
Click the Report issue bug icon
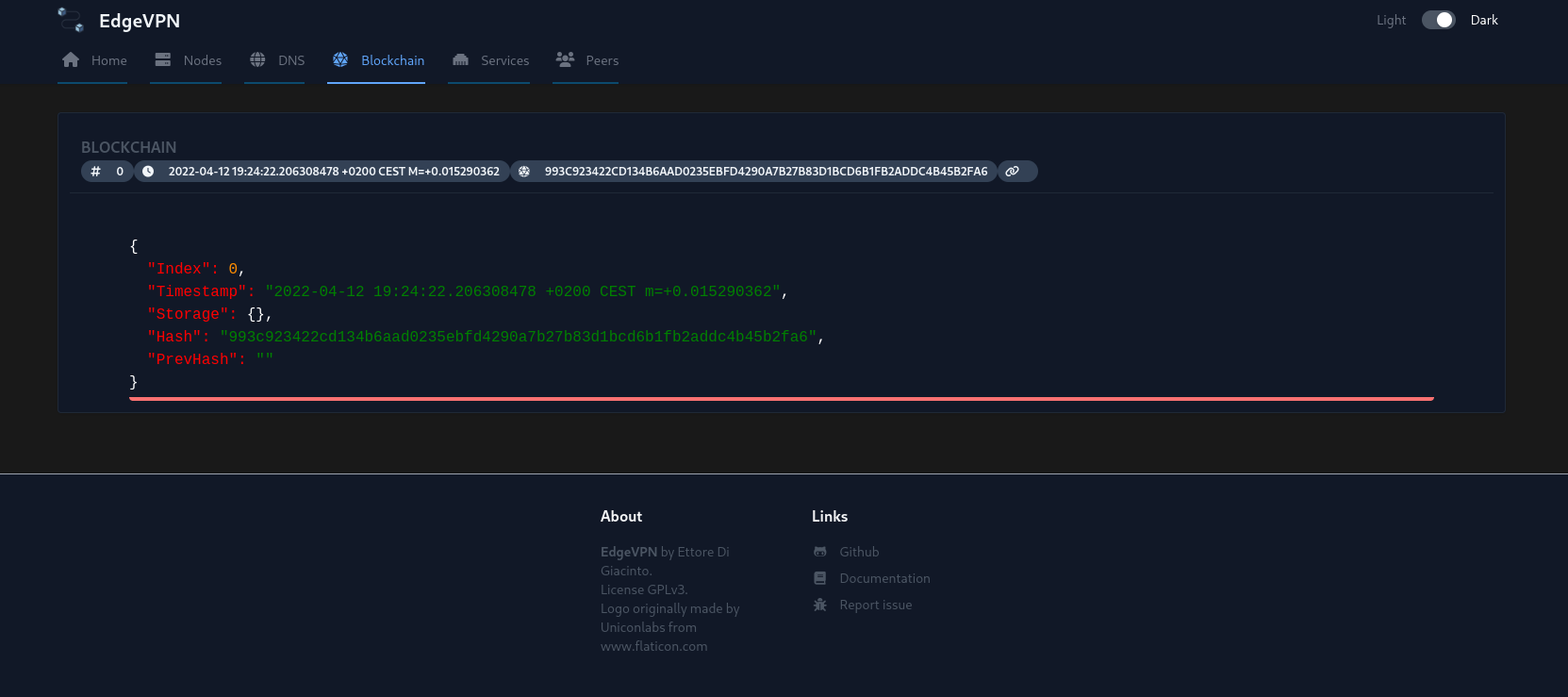[x=820, y=605]
